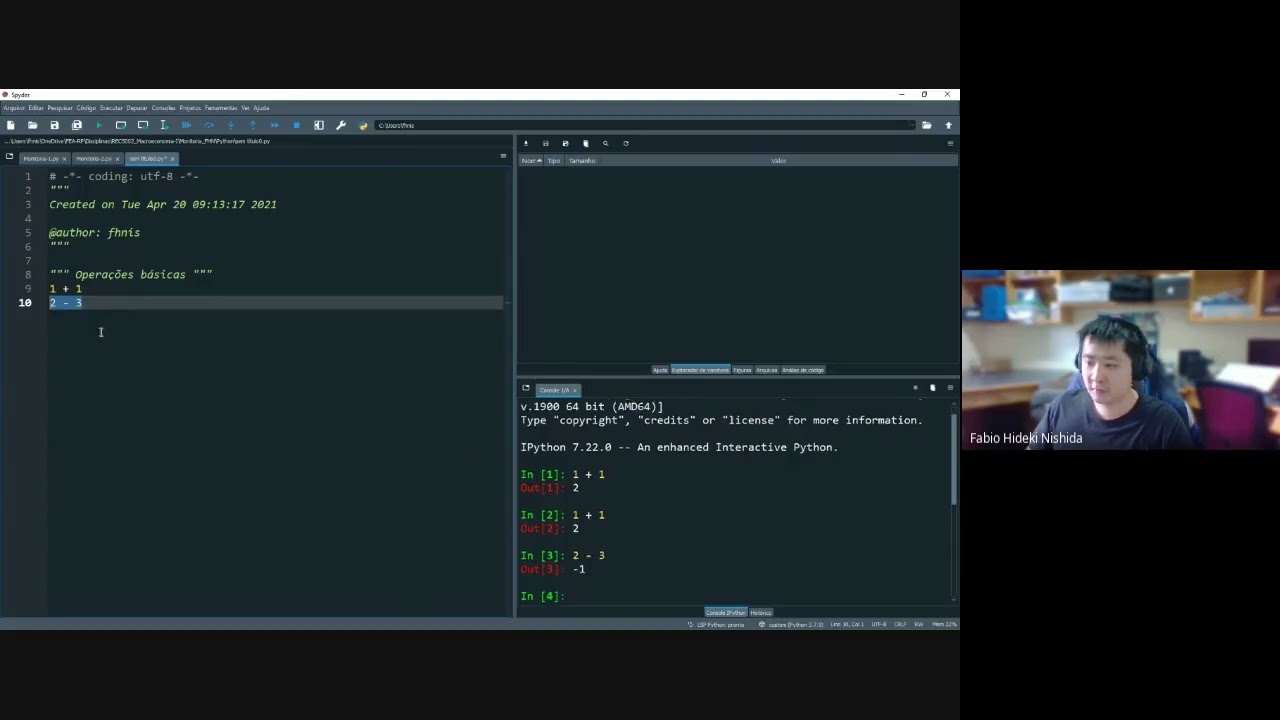Open variable explorer options hamburger menu
1280x720 pixels.
click(950, 143)
